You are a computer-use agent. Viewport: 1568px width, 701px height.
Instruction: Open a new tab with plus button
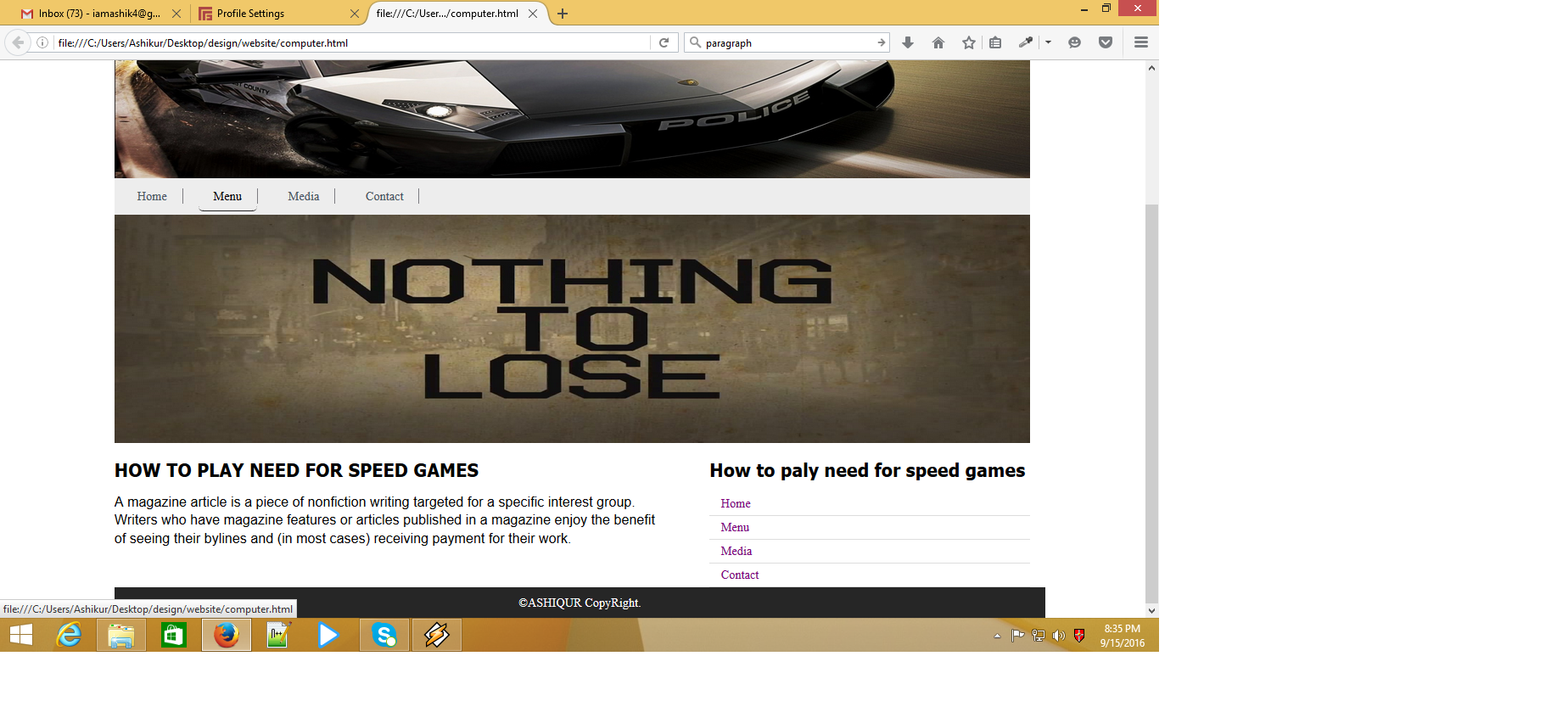point(563,14)
